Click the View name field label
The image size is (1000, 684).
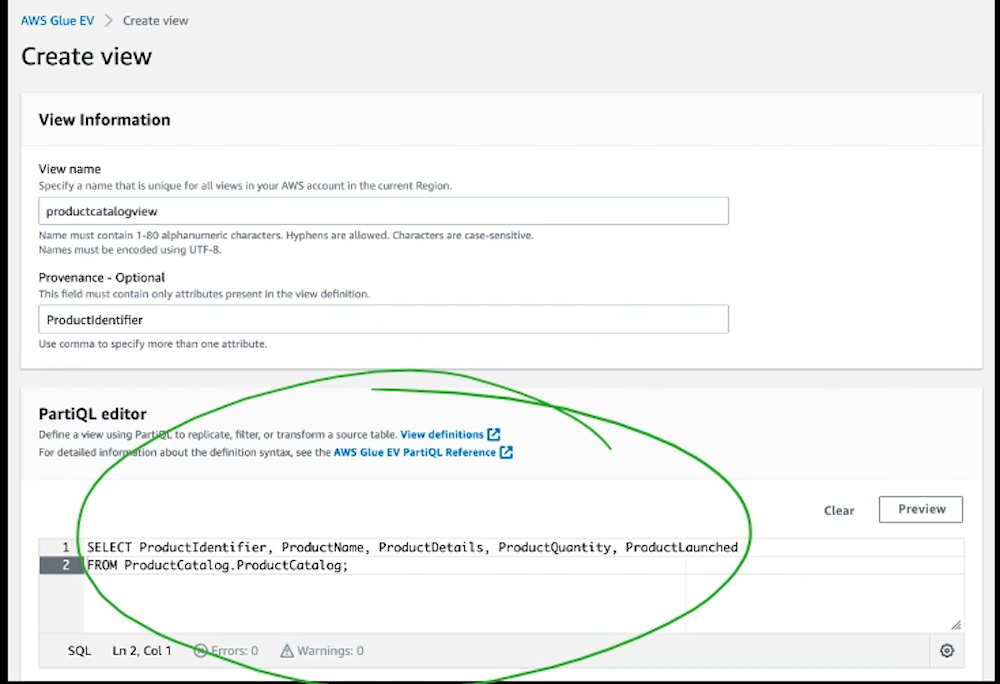70,169
